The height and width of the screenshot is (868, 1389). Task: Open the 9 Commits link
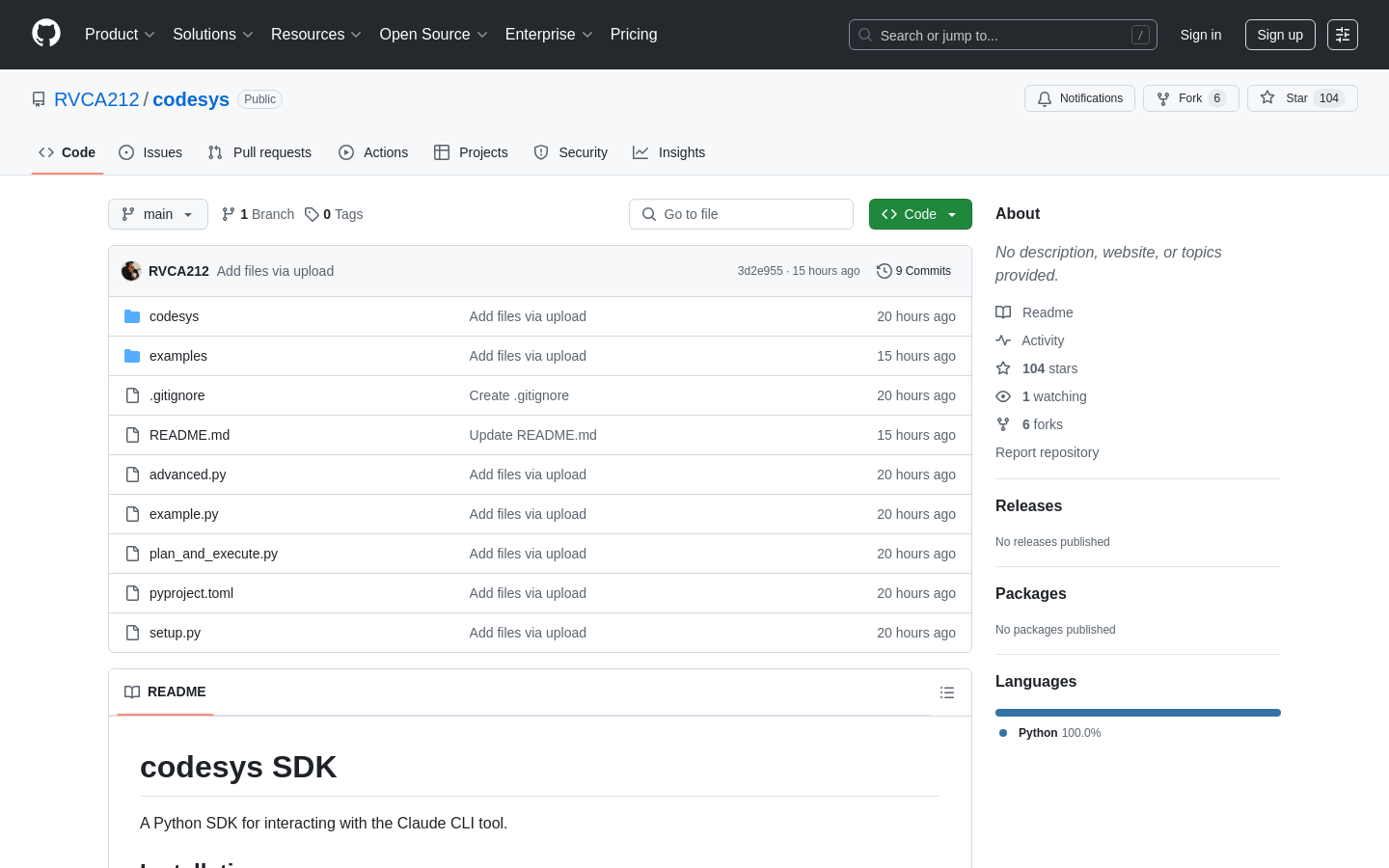[x=913, y=271]
